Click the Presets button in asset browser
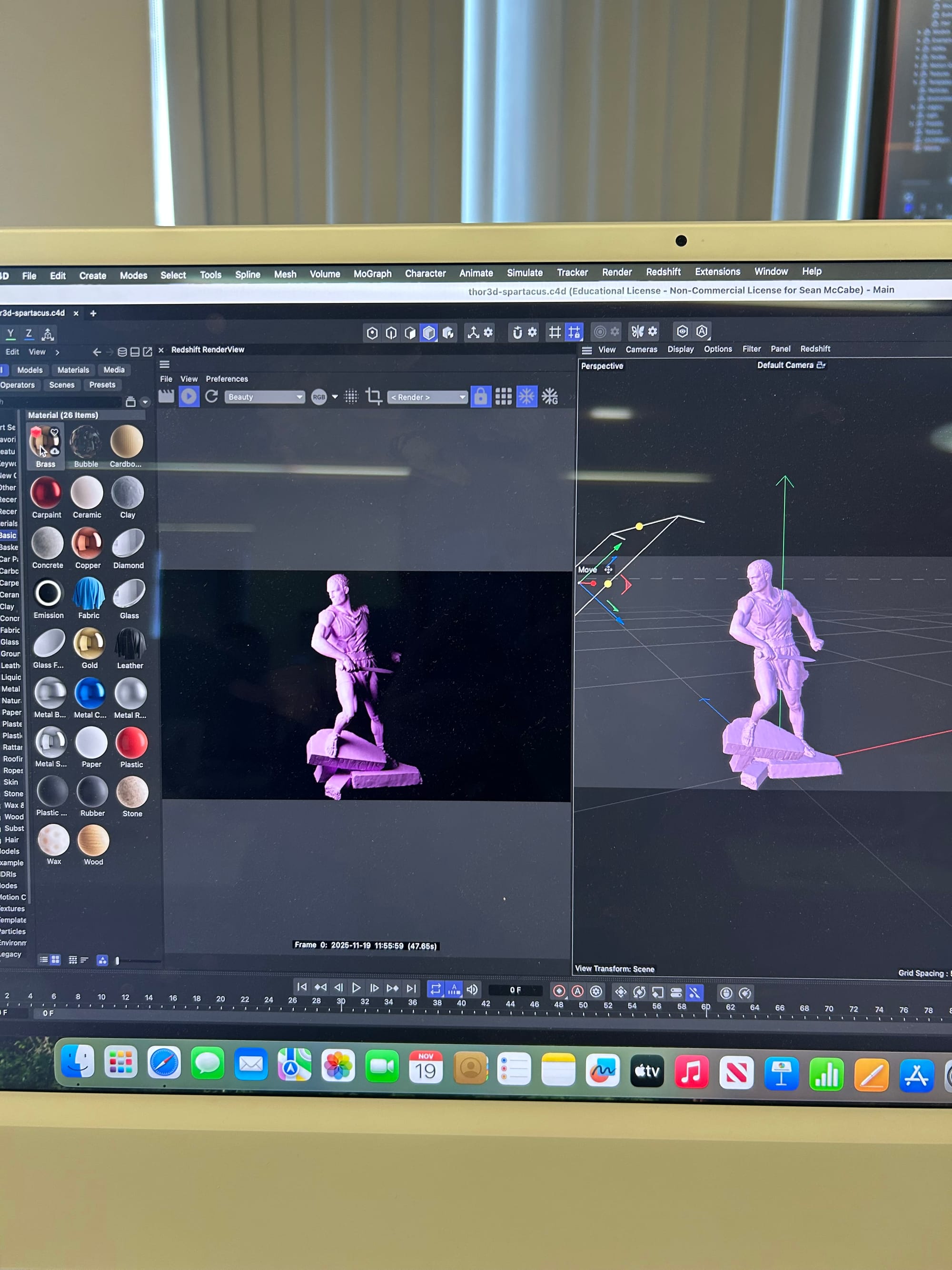Image resolution: width=952 pixels, height=1270 pixels. coord(102,385)
